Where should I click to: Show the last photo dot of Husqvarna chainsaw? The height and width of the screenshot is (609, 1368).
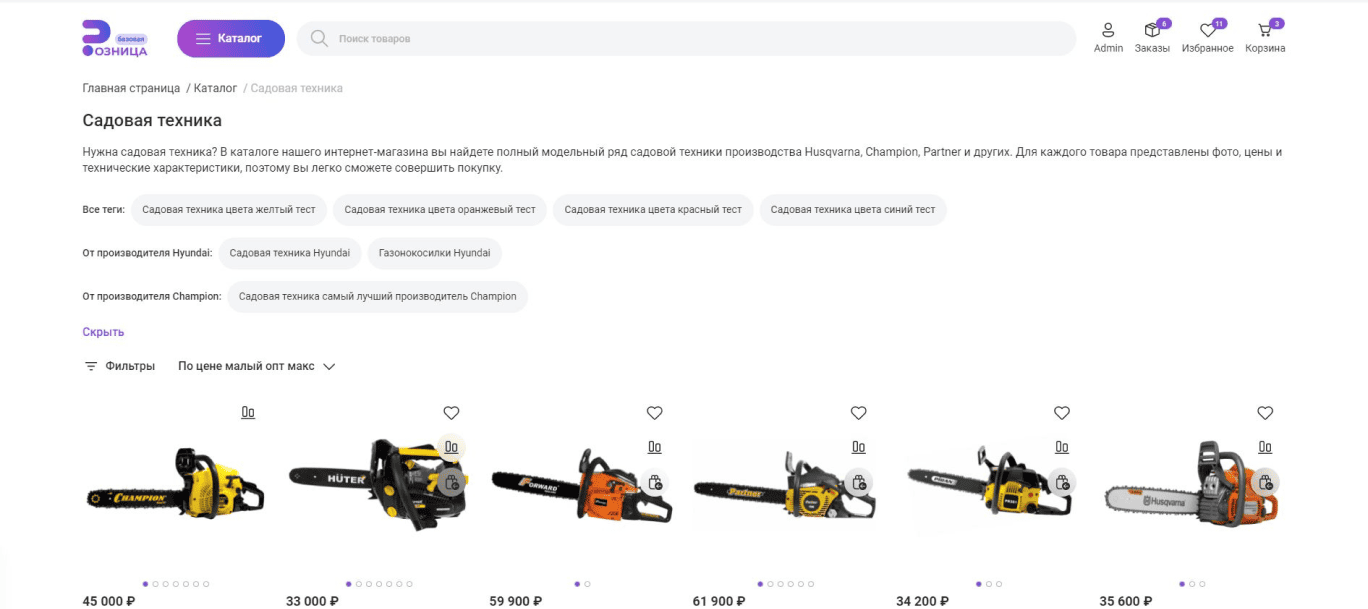coord(1202,584)
